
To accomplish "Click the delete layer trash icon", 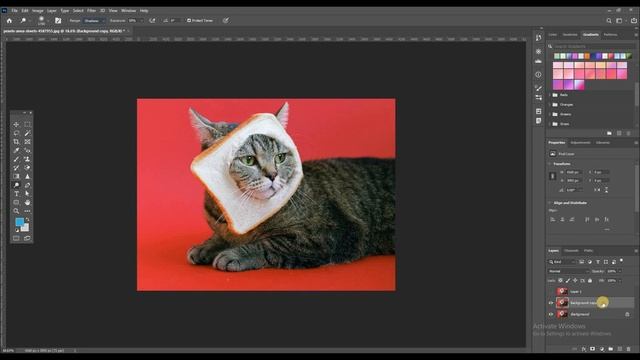I will (x=629, y=349).
